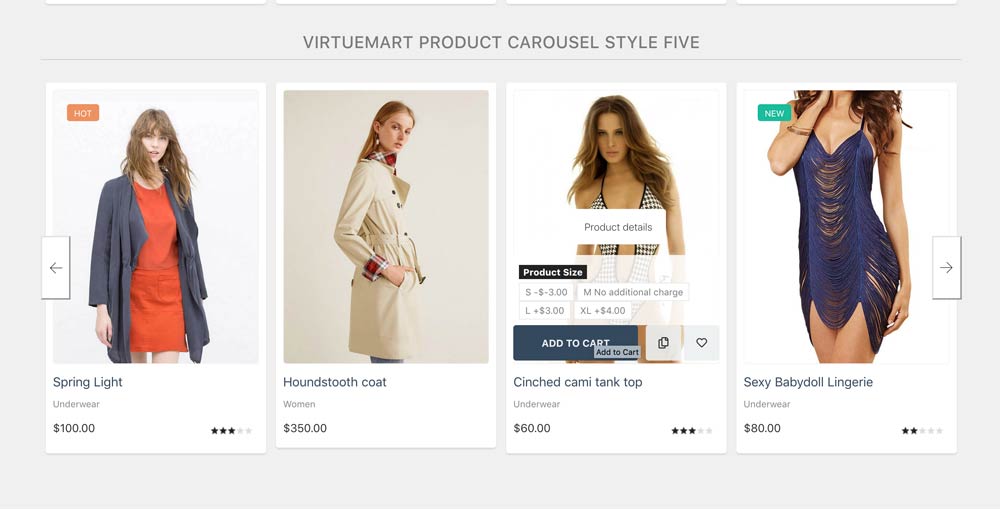Pick the XL +$4.00 size option
The image size is (1000, 510).
point(603,311)
